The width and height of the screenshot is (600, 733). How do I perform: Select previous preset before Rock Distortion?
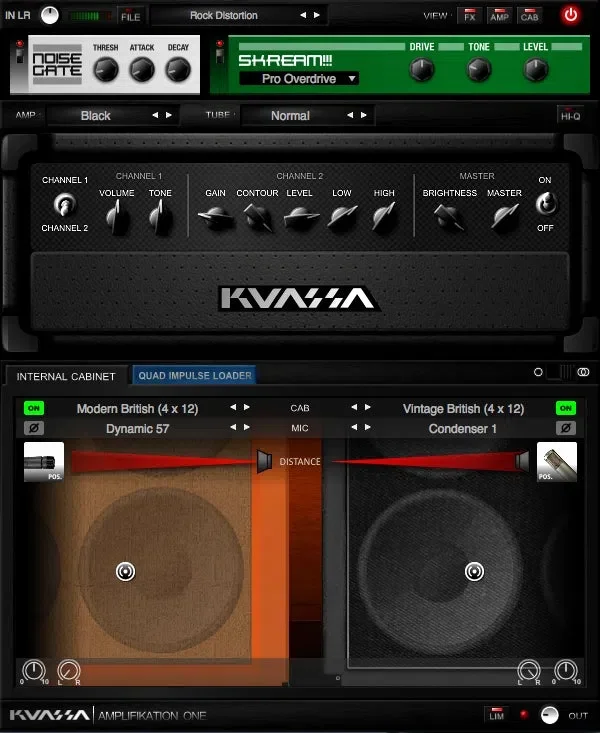(x=303, y=15)
